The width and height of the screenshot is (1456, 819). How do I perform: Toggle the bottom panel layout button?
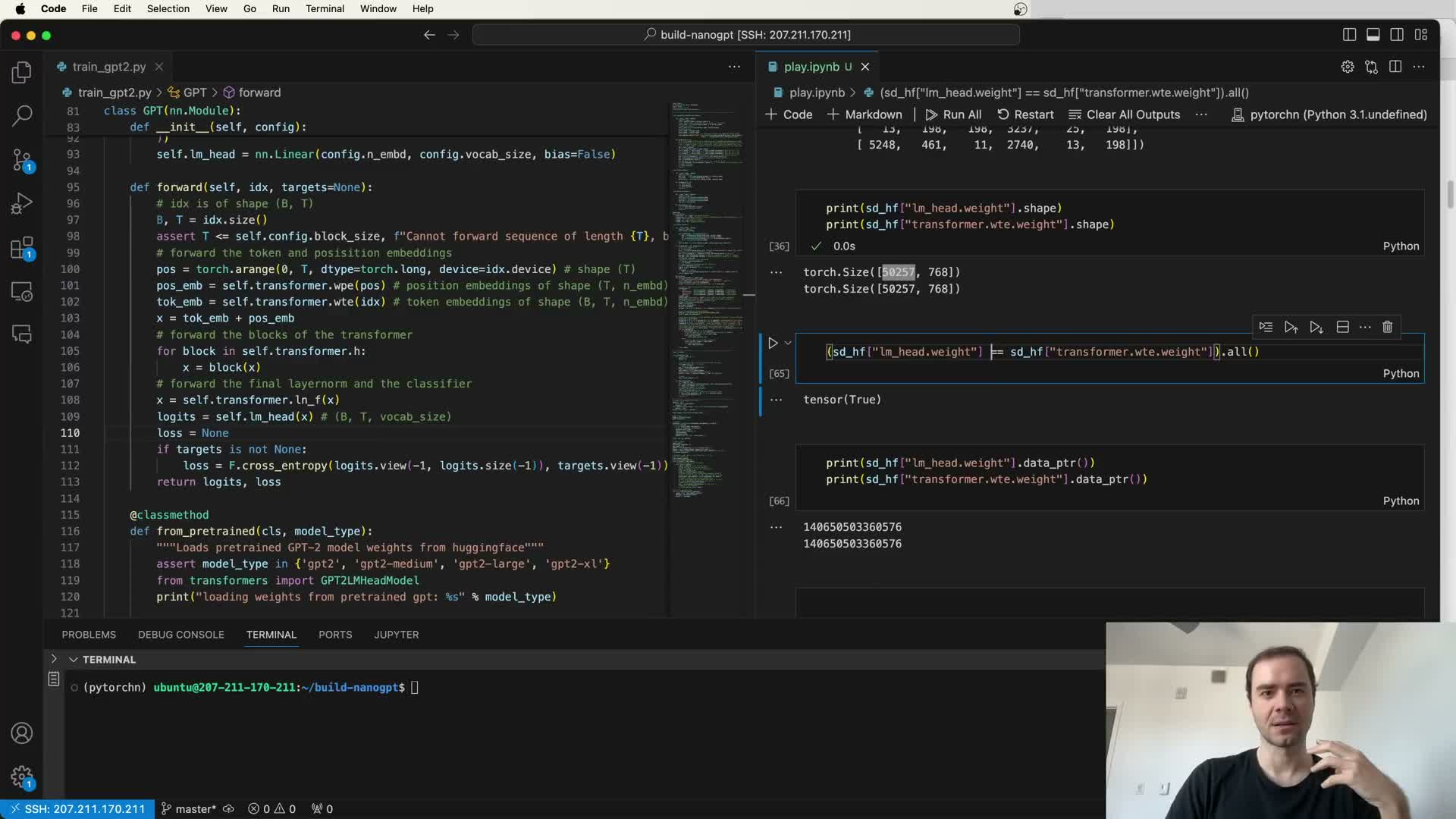pyautogui.click(x=1373, y=35)
